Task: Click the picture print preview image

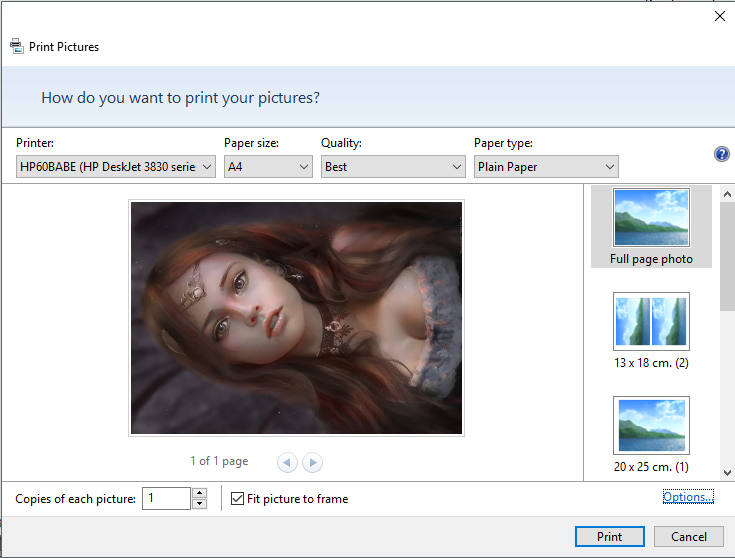Action: tap(296, 318)
